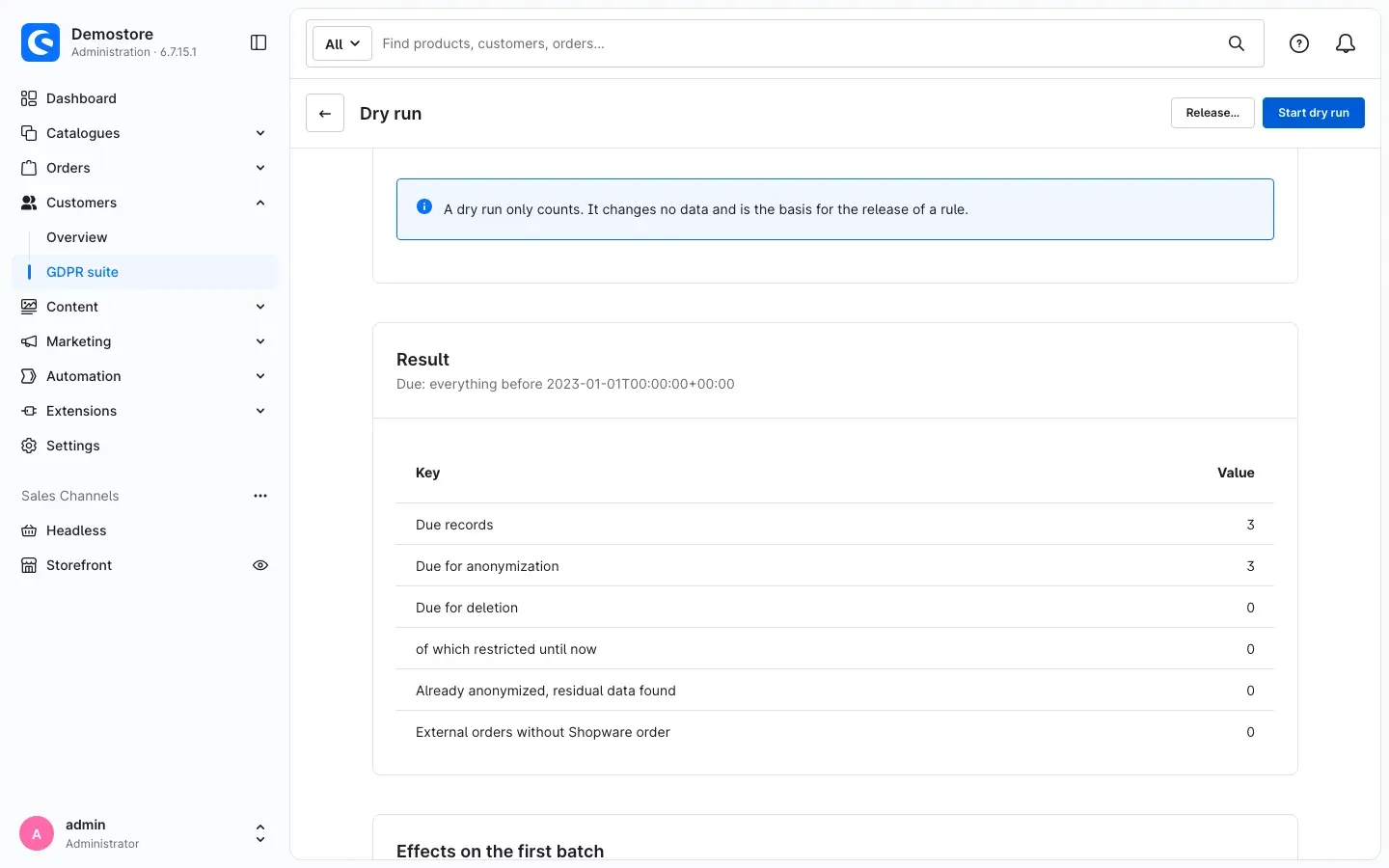Expand the Orders menu chevron
This screenshot has height=868, width=1389.
[260, 168]
